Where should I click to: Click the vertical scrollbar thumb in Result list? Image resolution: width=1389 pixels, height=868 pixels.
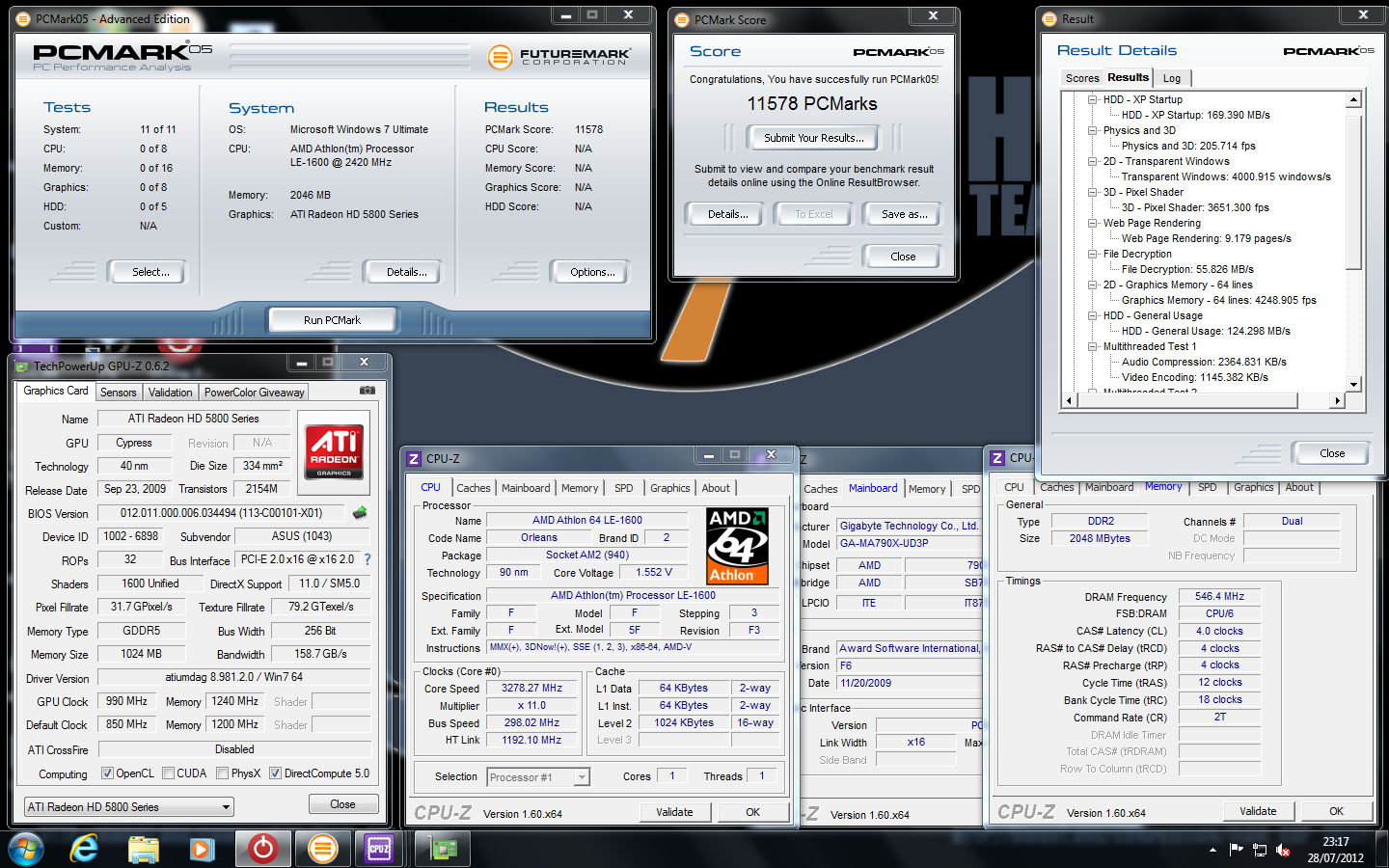[x=1353, y=192]
